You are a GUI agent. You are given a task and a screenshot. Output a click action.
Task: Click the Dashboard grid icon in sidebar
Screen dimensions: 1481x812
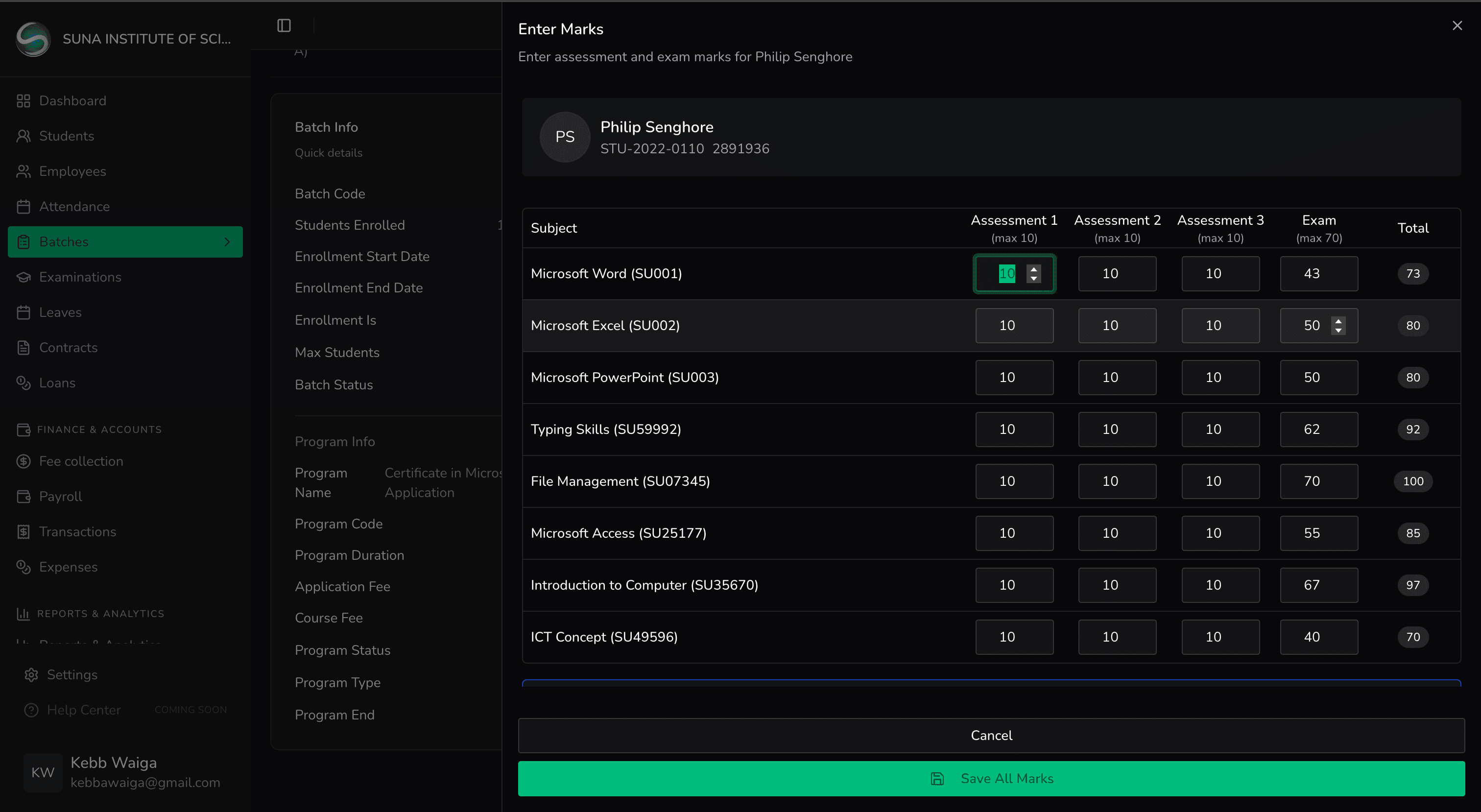tap(23, 100)
